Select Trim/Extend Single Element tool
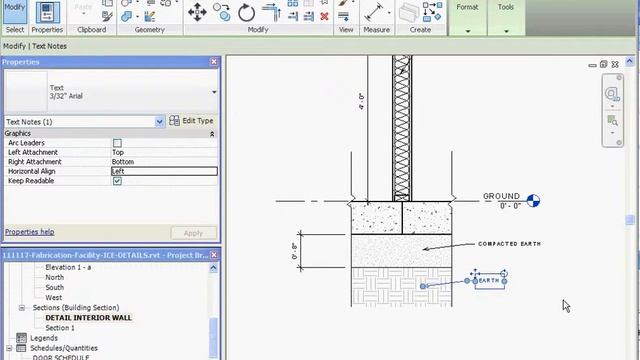 [293, 16]
